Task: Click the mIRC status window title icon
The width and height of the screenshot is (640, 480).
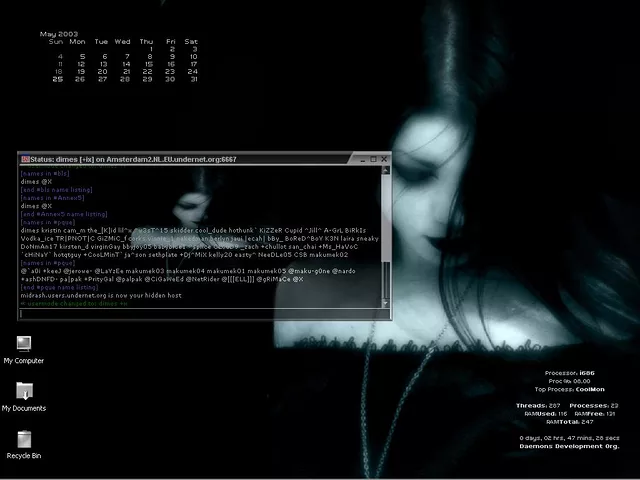Action: point(23,159)
